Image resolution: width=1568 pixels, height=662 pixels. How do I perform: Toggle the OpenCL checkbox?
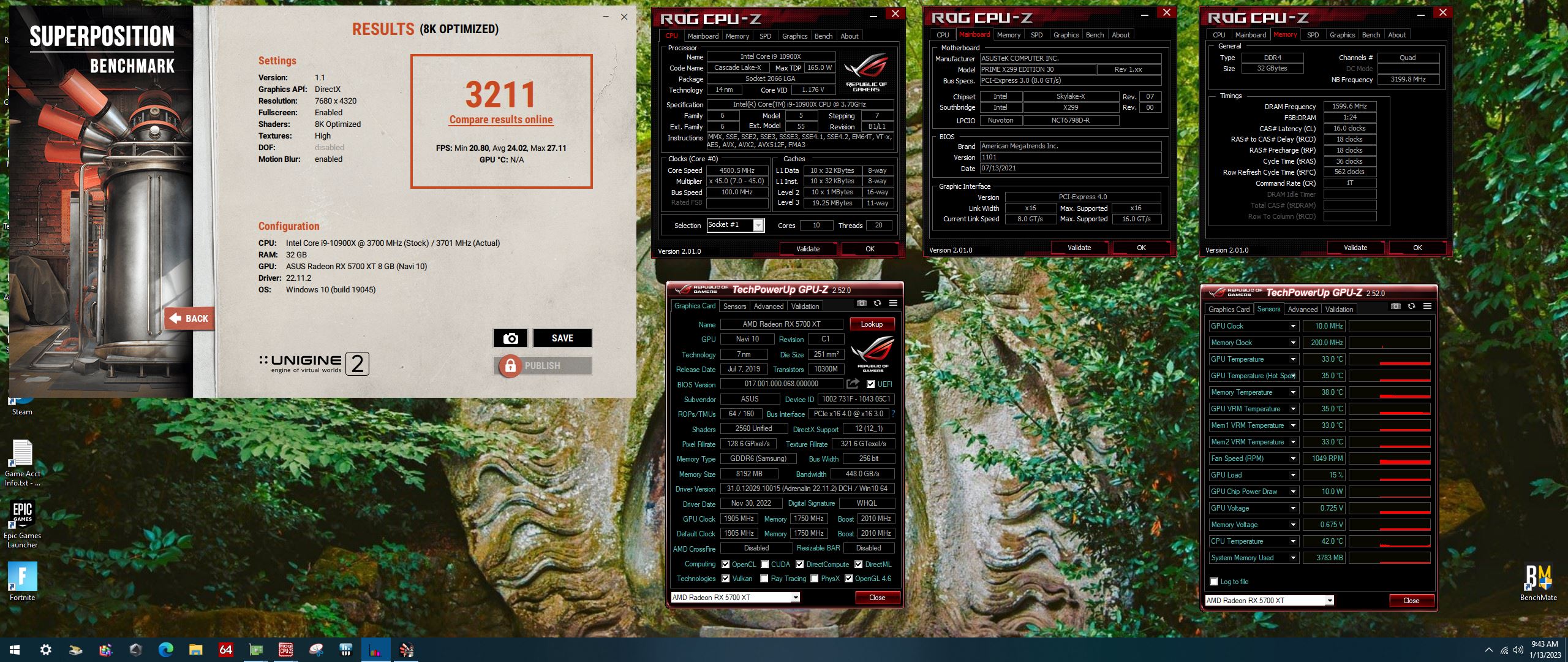point(725,565)
